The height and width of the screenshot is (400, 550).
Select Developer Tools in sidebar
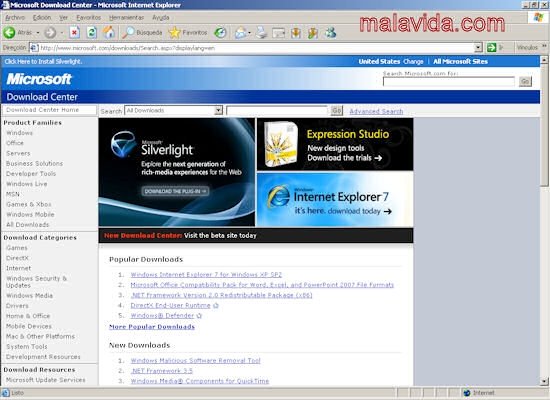coord(31,174)
